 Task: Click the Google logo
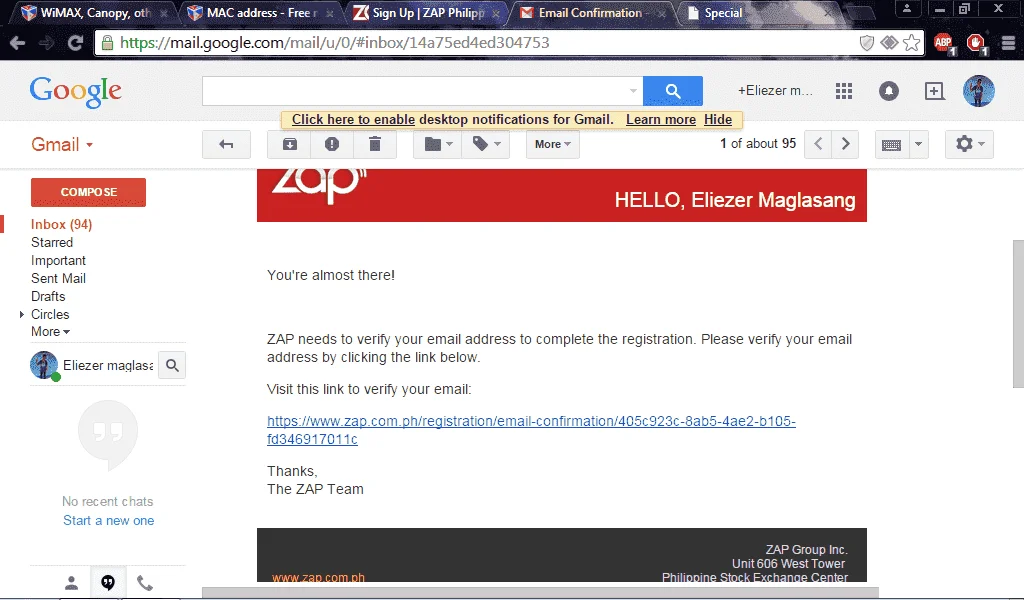76,91
